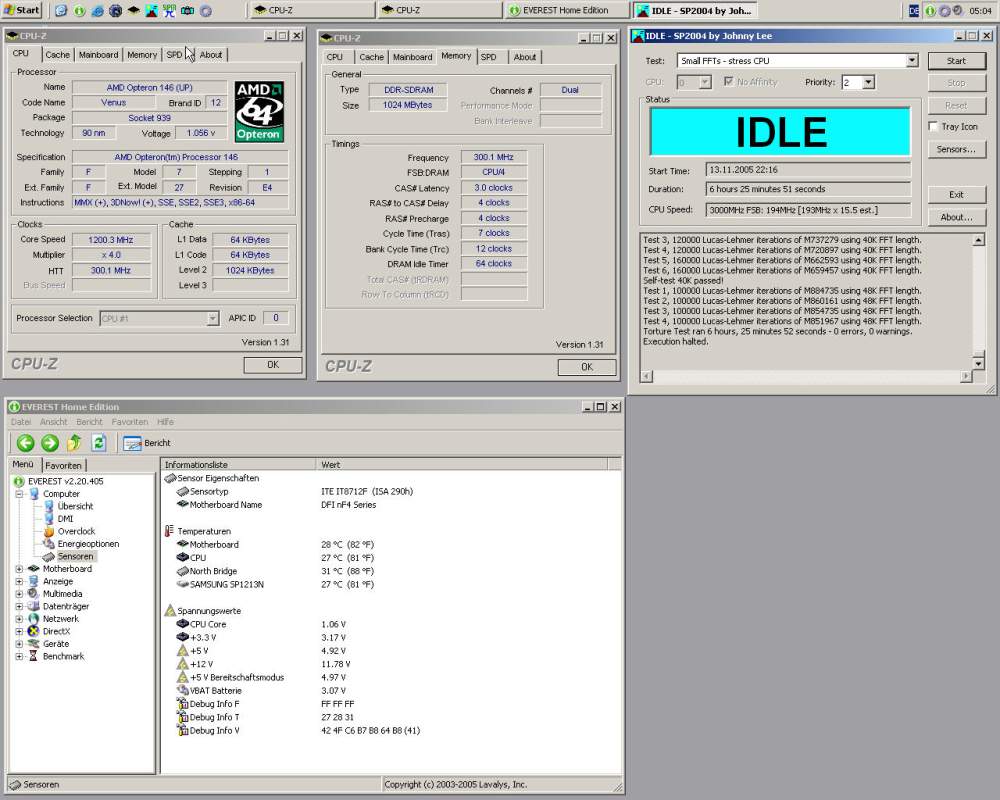Click the SP2004 log scroll-down arrow
The image size is (1000, 800).
978,364
